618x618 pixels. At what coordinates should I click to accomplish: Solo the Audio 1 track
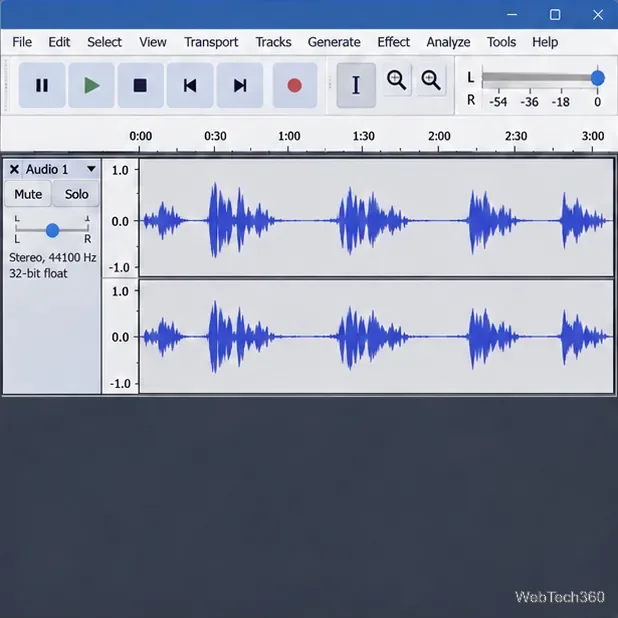coord(76,194)
